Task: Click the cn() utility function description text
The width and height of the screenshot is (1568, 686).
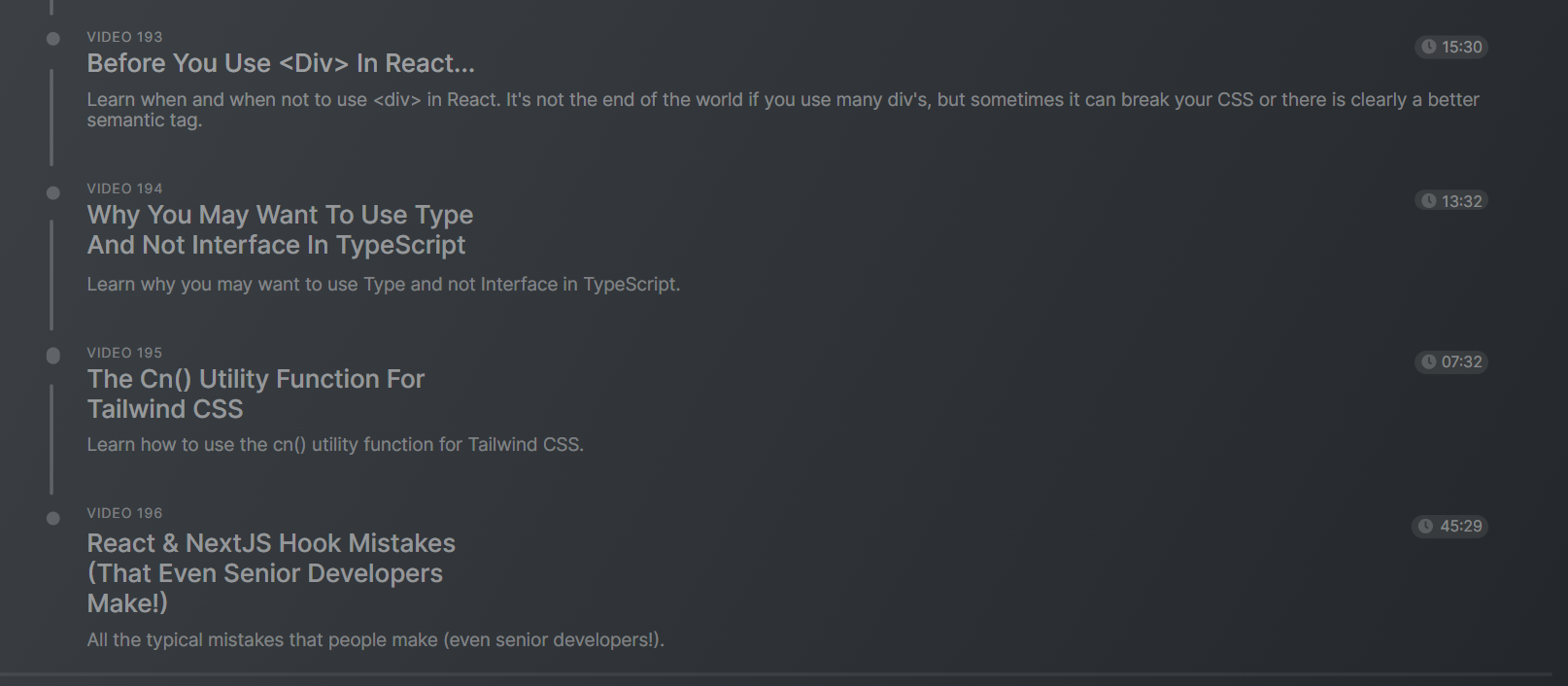Action: tap(335, 445)
